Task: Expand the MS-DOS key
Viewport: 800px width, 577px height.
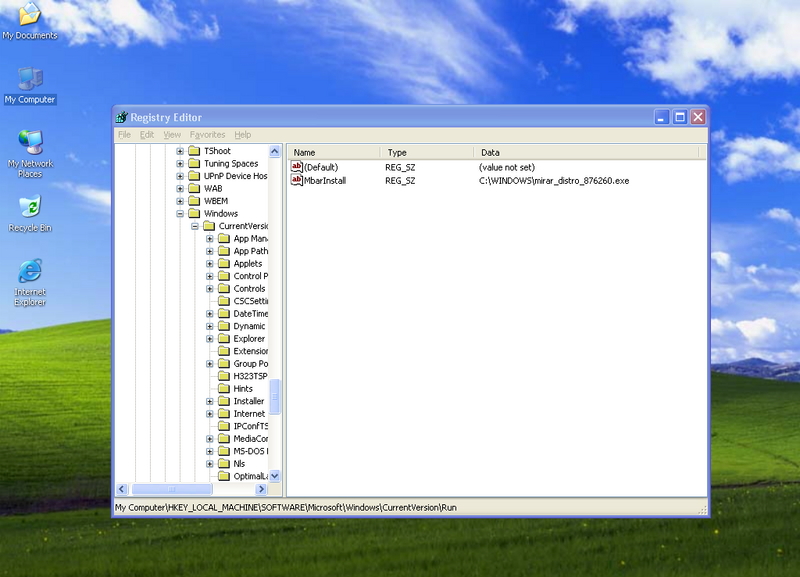Action: [x=209, y=451]
